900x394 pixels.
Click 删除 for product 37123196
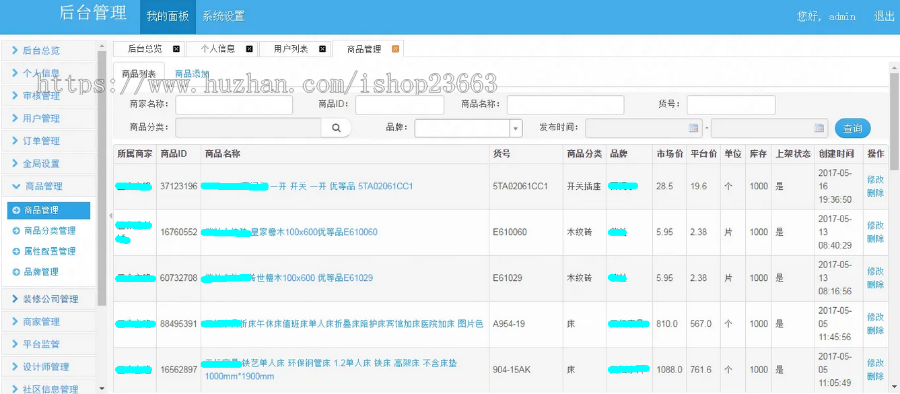click(875, 193)
